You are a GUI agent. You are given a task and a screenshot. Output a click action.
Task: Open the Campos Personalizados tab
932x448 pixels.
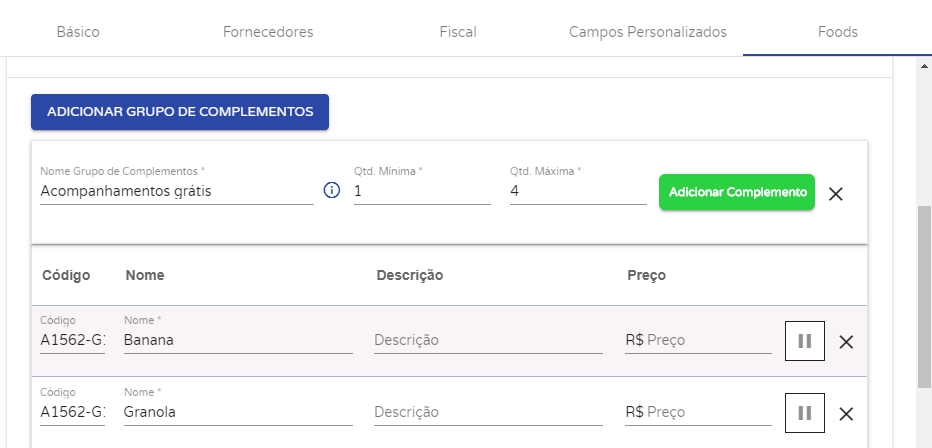point(648,32)
